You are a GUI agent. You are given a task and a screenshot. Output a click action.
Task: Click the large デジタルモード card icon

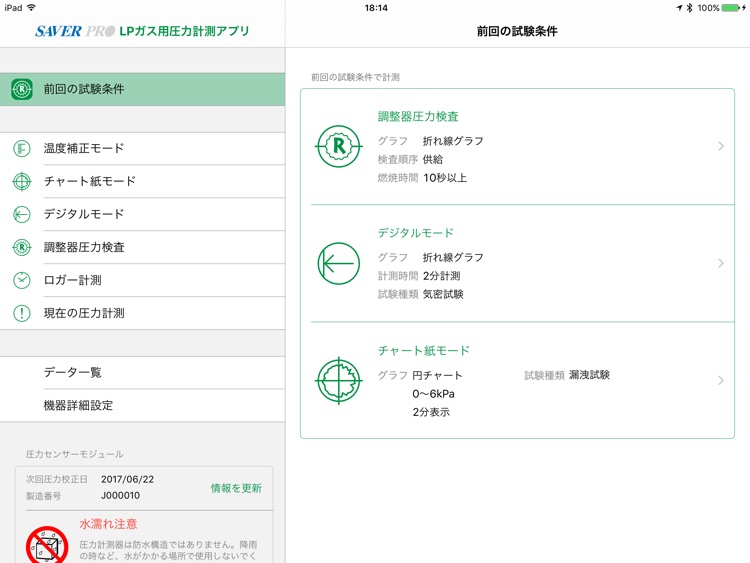click(339, 264)
